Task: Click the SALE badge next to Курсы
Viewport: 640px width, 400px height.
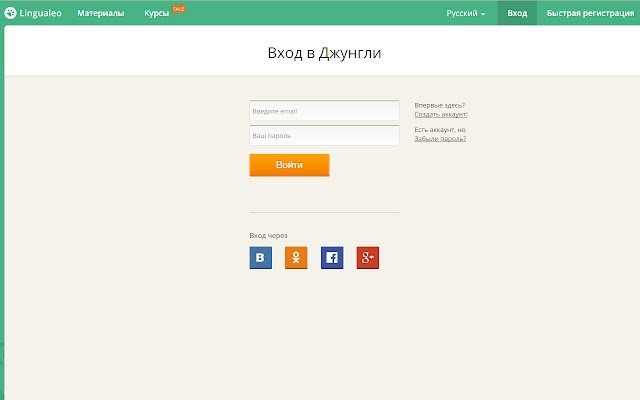Action: pos(179,9)
